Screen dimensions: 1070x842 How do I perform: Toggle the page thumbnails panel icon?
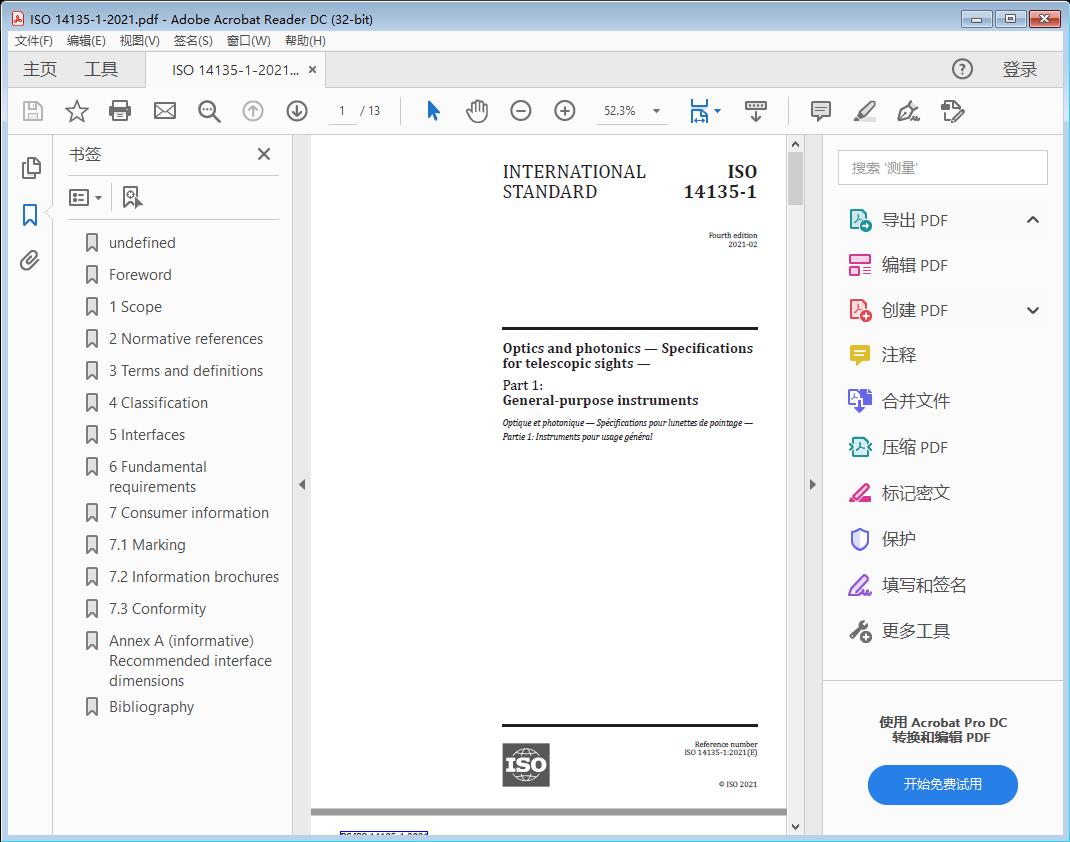coord(31,168)
